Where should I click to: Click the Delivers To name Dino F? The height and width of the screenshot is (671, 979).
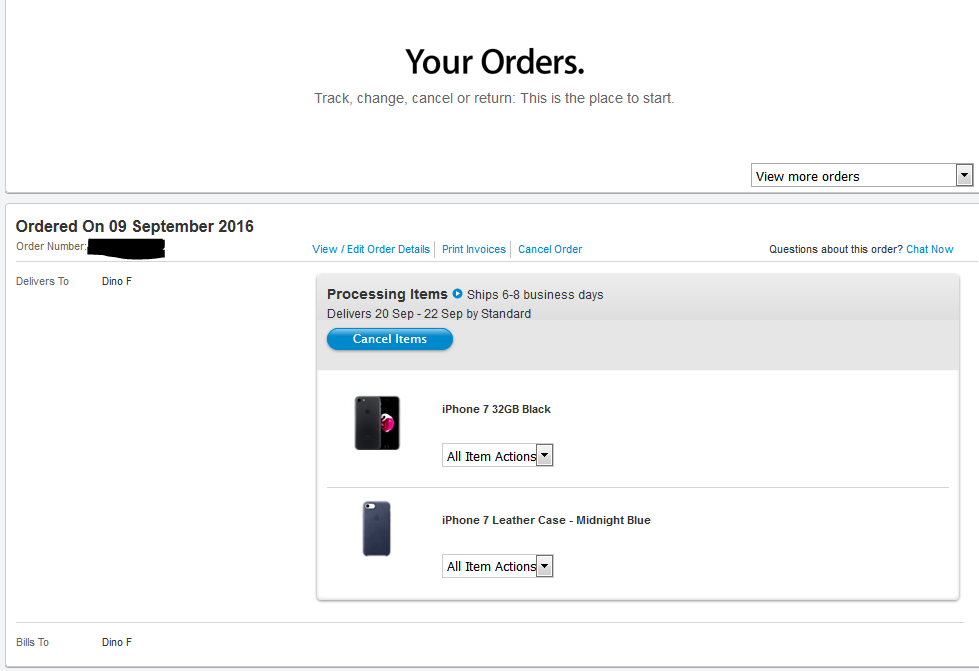(117, 282)
